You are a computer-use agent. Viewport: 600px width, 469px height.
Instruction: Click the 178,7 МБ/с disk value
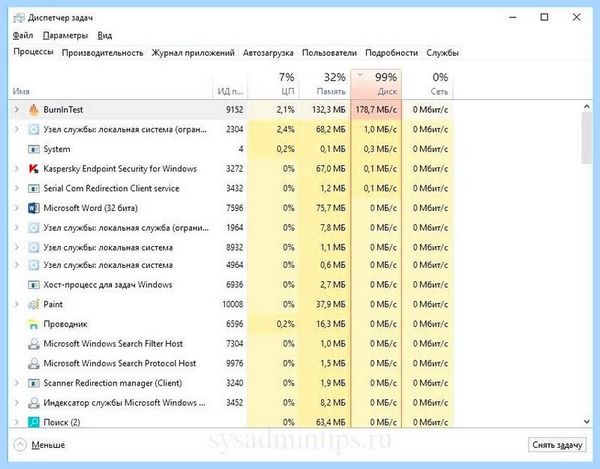(376, 110)
